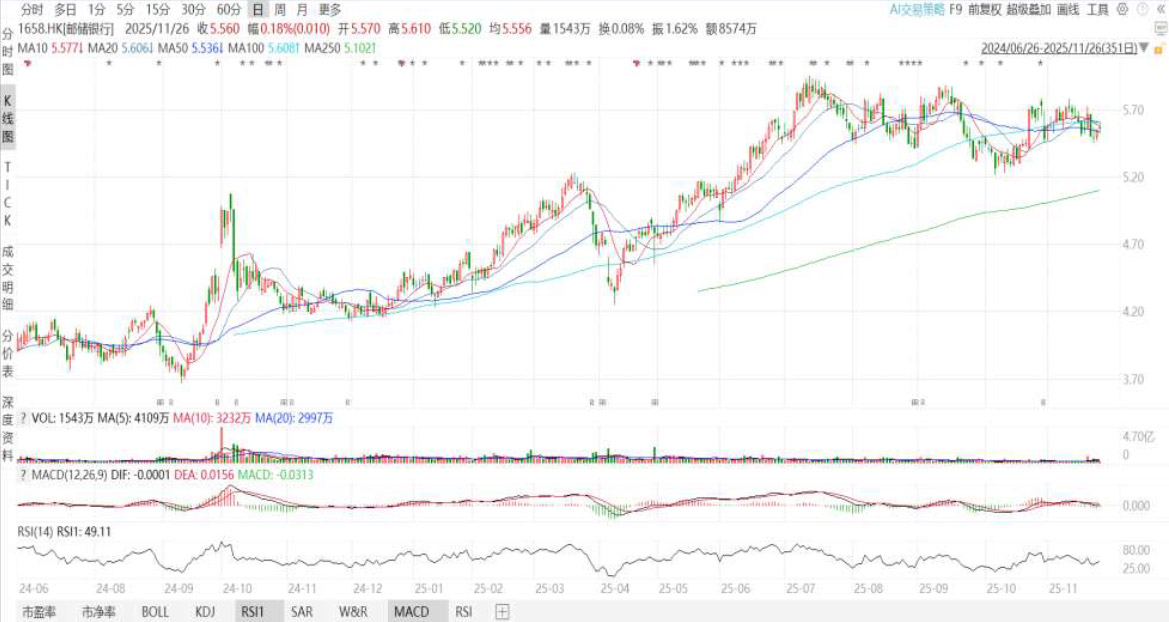The height and width of the screenshot is (622, 1169).
Task: Click the question mark next to MACD(12,26,9)
Action: [25, 474]
